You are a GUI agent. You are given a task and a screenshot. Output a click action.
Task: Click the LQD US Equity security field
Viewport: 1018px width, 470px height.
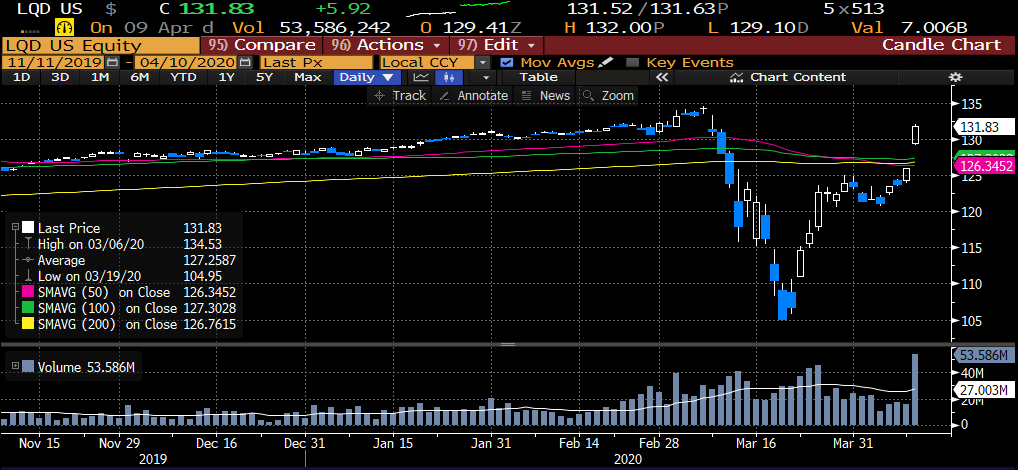(x=101, y=45)
